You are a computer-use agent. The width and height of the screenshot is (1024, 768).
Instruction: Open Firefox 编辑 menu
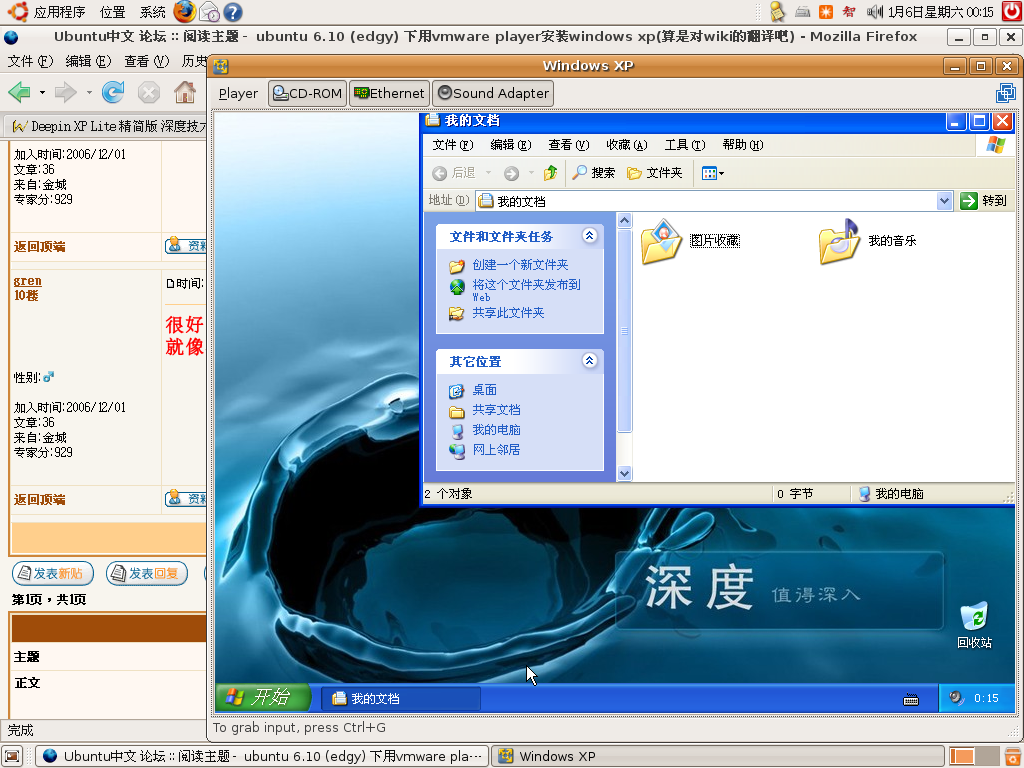(88, 61)
